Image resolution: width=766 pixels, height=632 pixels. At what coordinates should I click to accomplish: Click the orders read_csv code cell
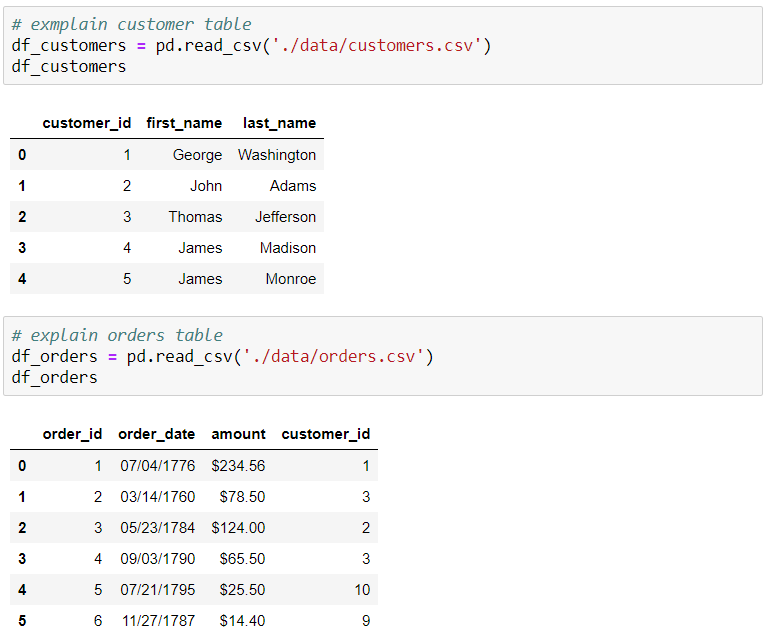383,356
